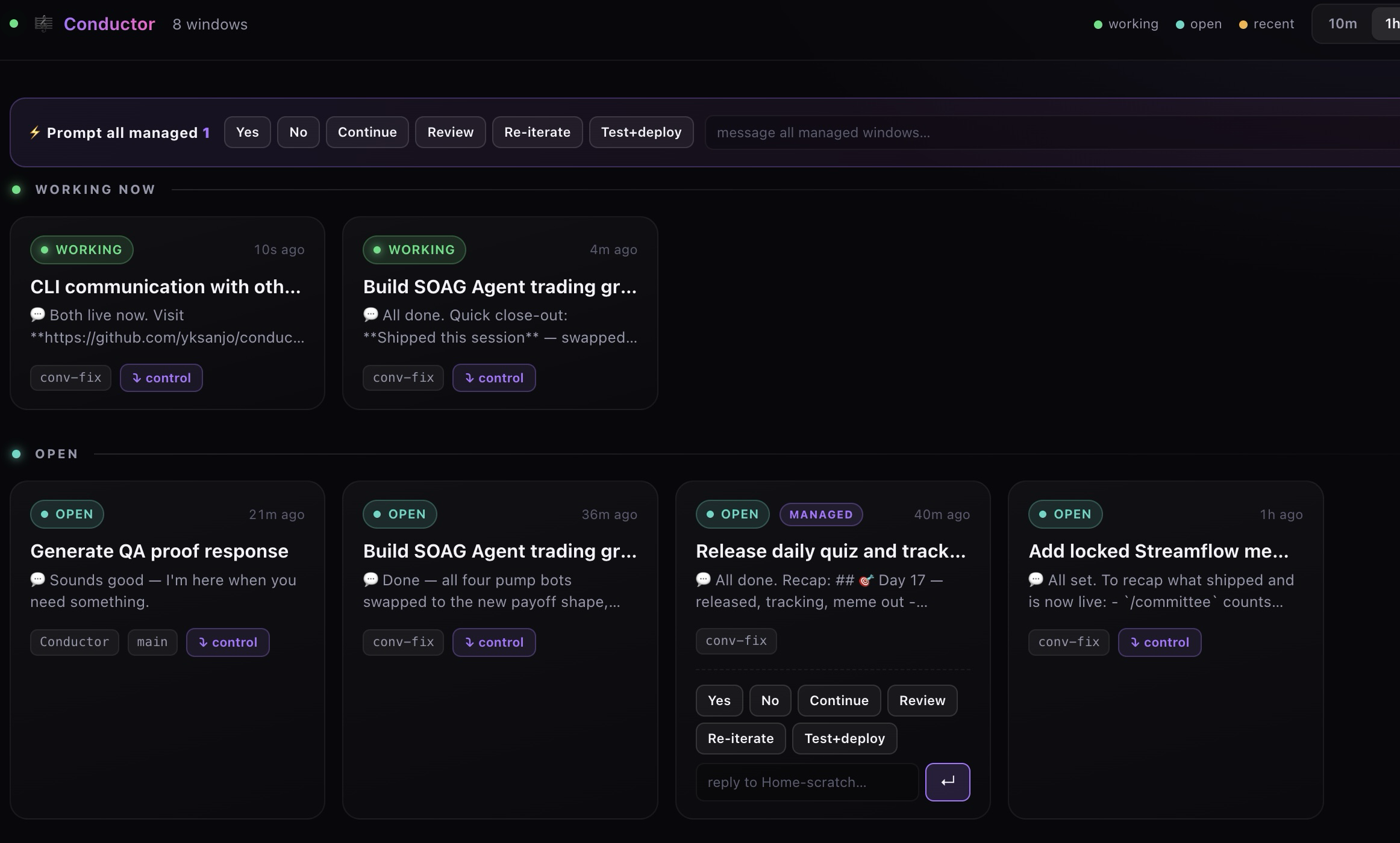Click Yes in the Prompt all managed bar

pos(248,132)
